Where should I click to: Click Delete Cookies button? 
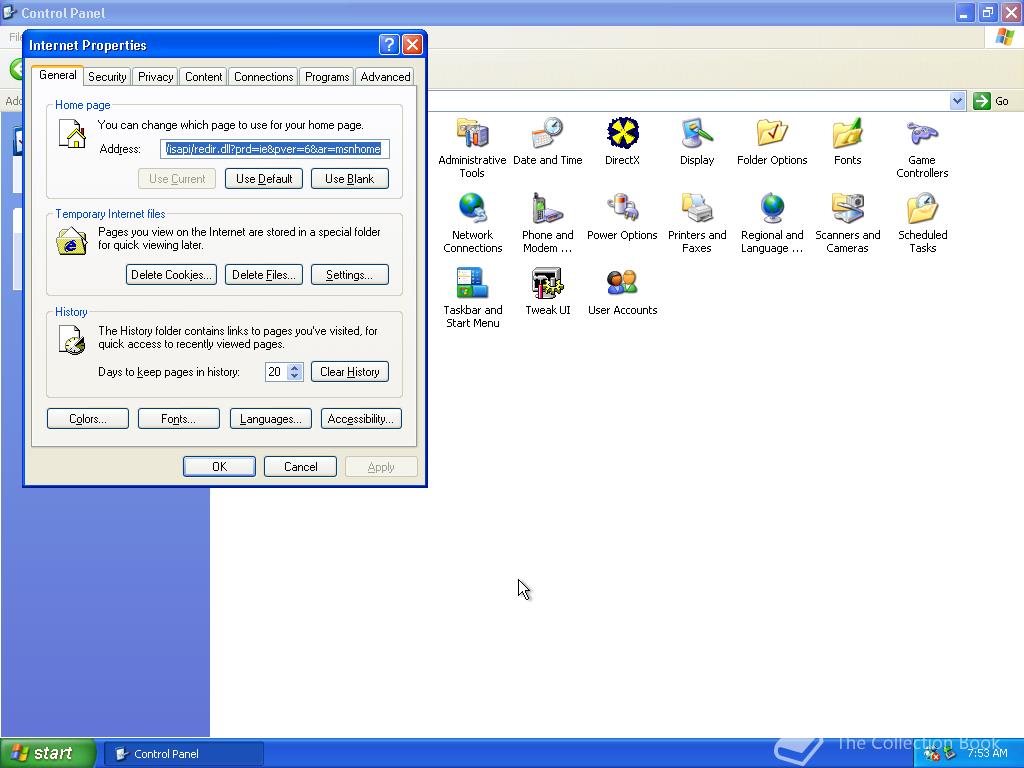pyautogui.click(x=171, y=275)
